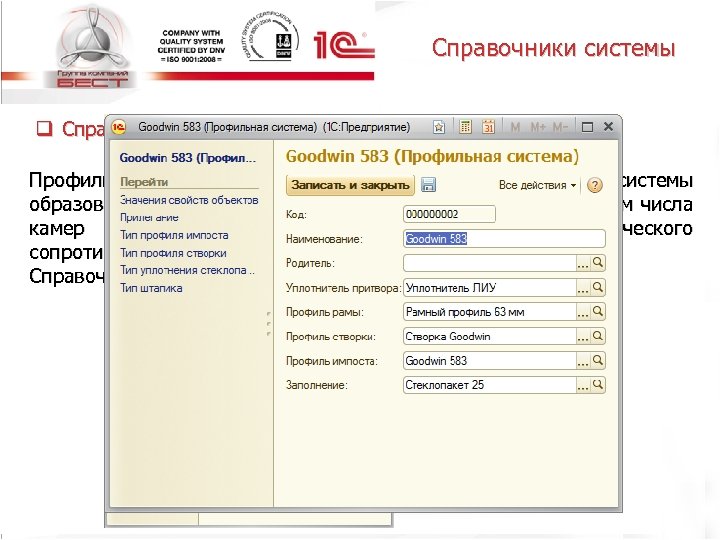Click Записать и закрыть button
Viewport: 720px width, 540px height.
pyautogui.click(x=350, y=185)
